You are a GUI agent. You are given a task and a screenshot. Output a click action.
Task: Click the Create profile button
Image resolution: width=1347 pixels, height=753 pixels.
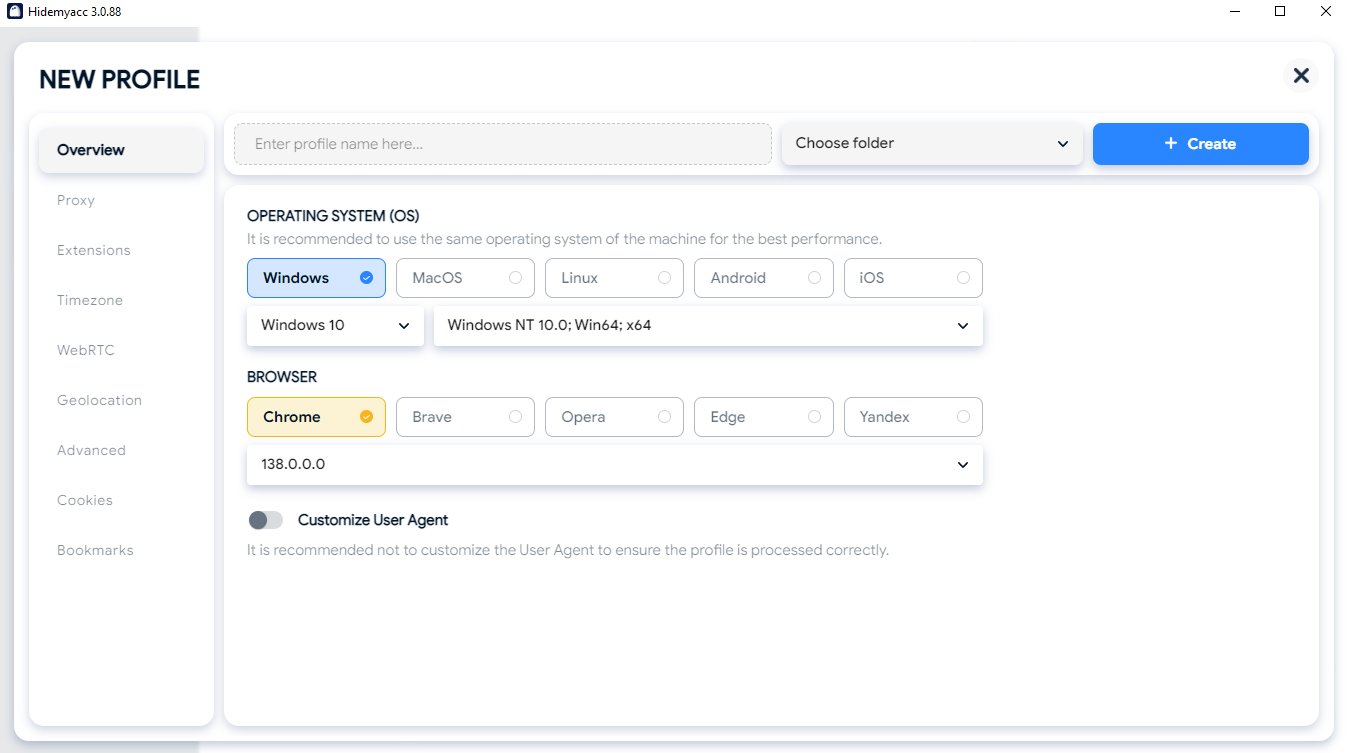[1201, 144]
